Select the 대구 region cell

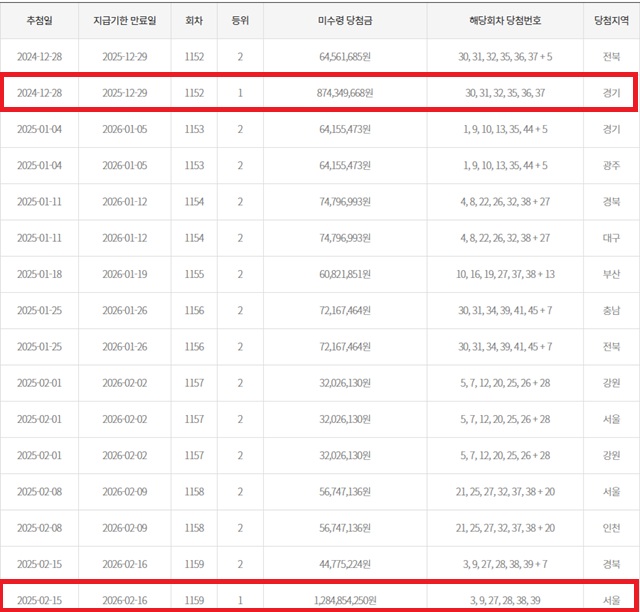coord(611,238)
